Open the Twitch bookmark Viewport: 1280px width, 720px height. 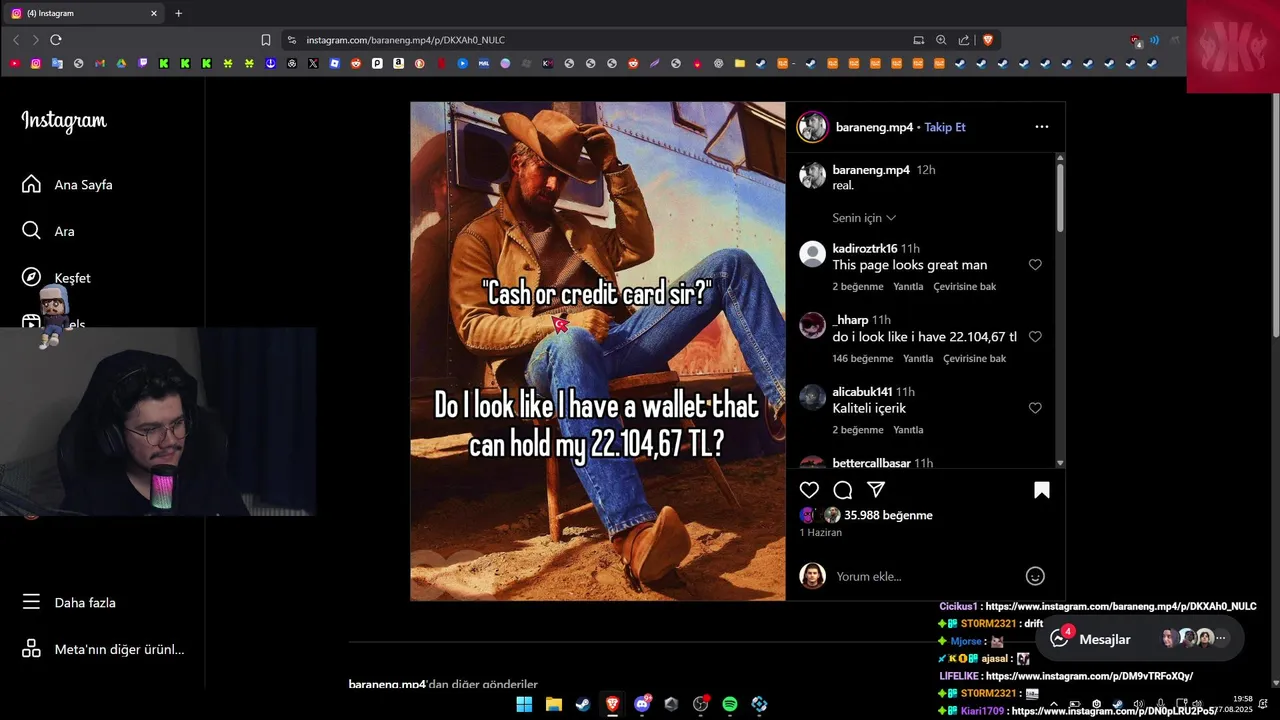[x=143, y=63]
